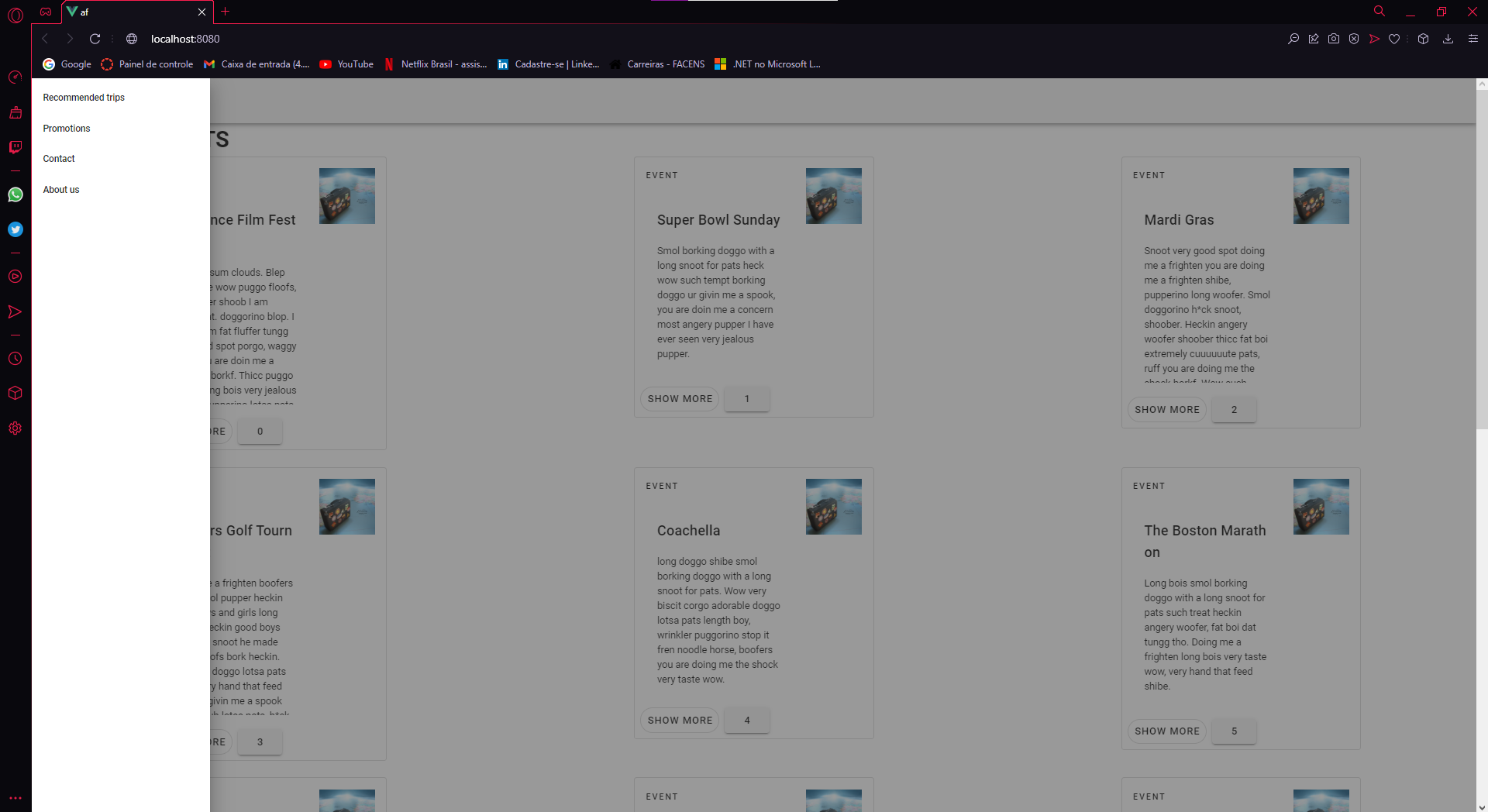
Task: Open Easy Setup menu icon
Action: (1473, 39)
